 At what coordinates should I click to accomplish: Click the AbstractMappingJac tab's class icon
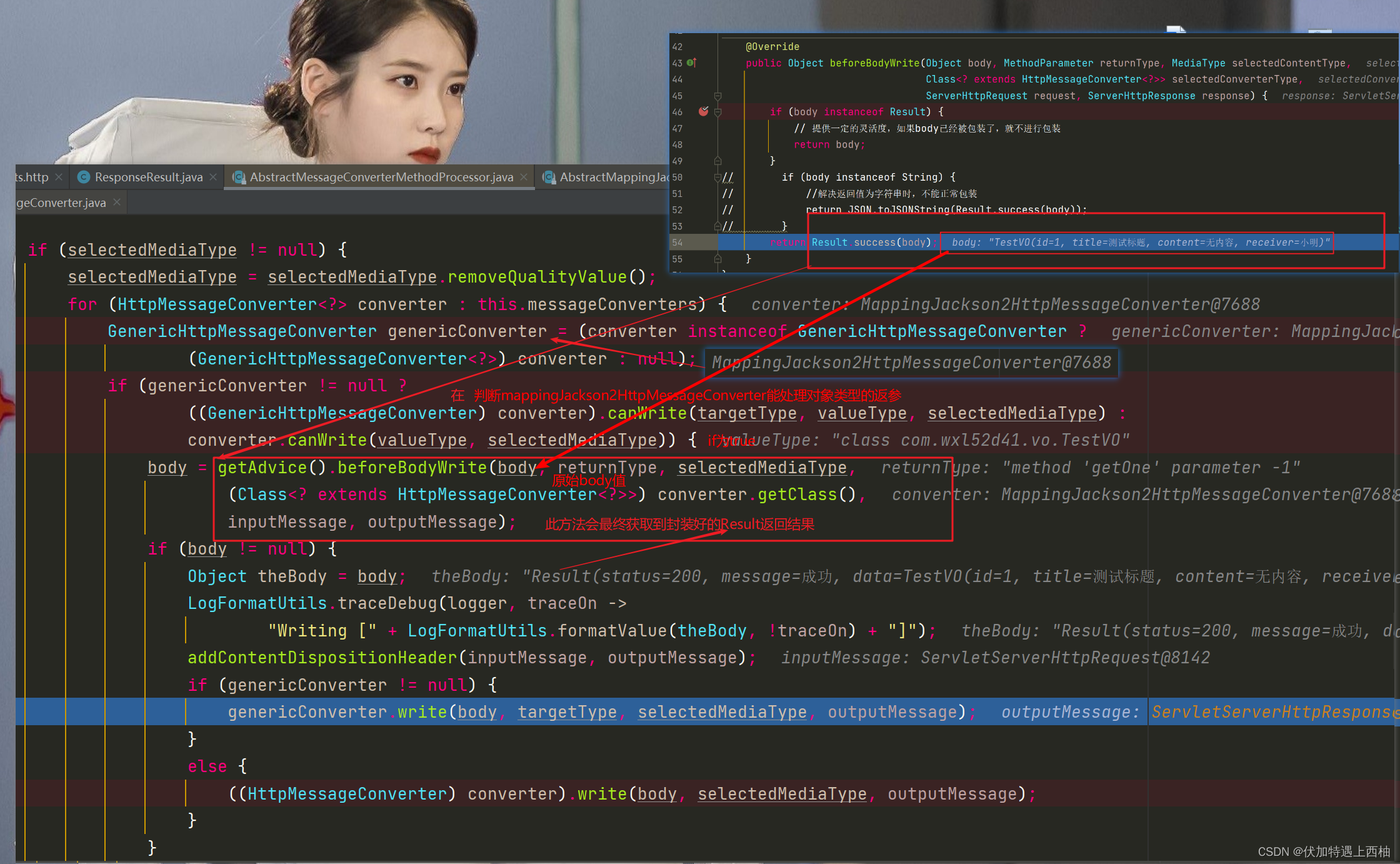pyautogui.click(x=549, y=178)
